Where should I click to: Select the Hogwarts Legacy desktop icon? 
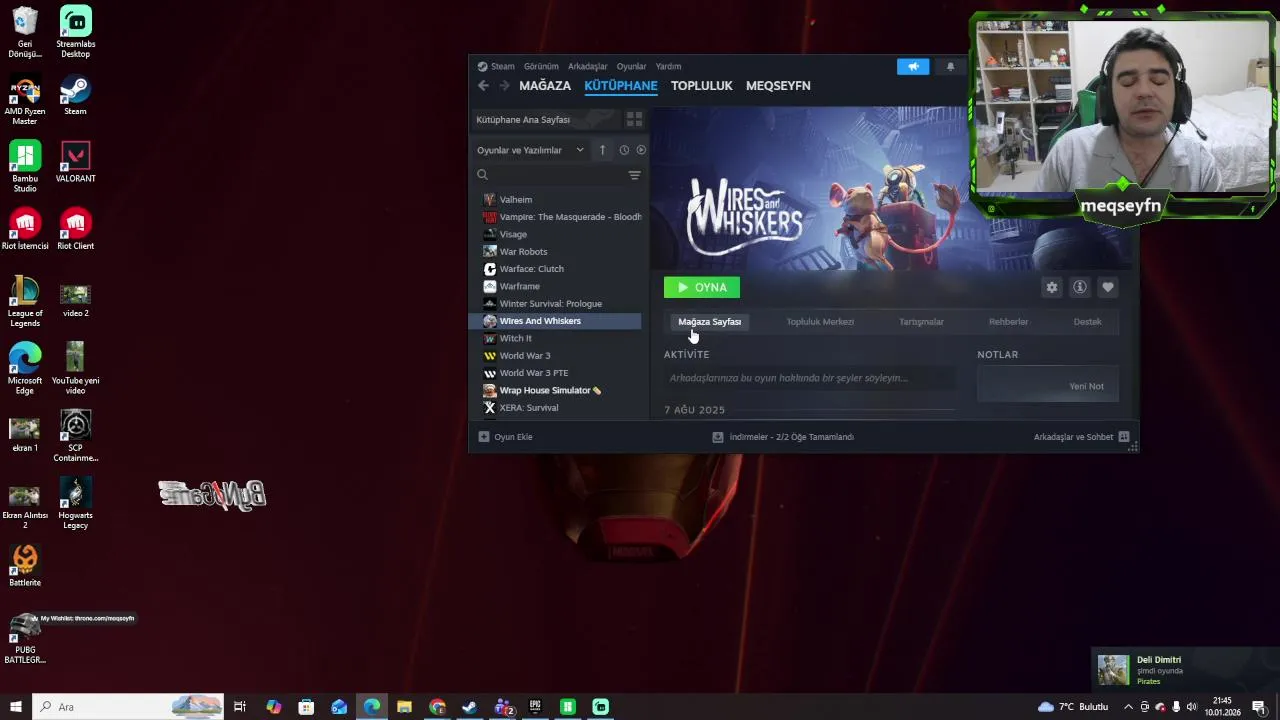coord(75,503)
